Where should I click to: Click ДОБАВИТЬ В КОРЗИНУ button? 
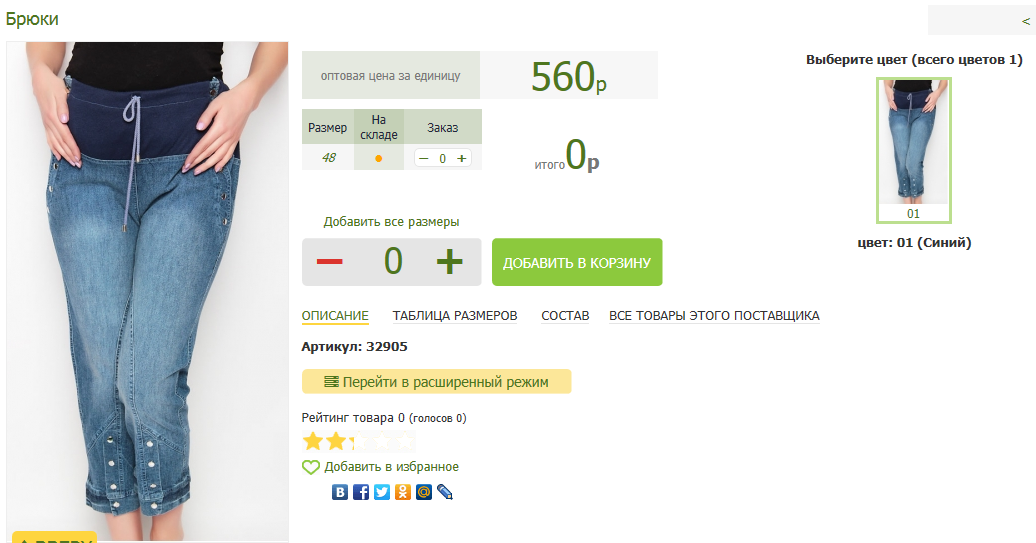[577, 262]
